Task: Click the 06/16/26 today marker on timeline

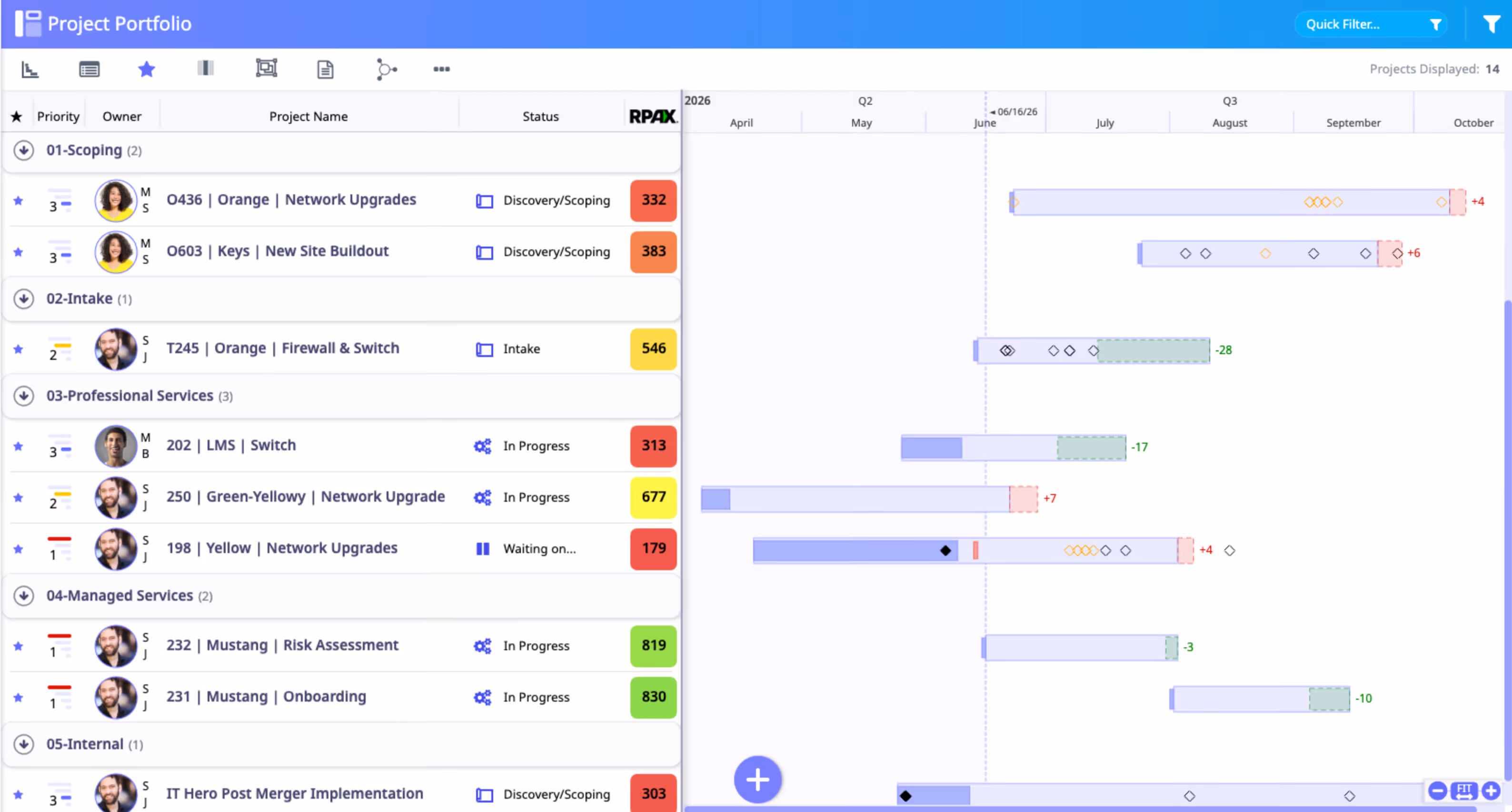Action: tap(1014, 111)
